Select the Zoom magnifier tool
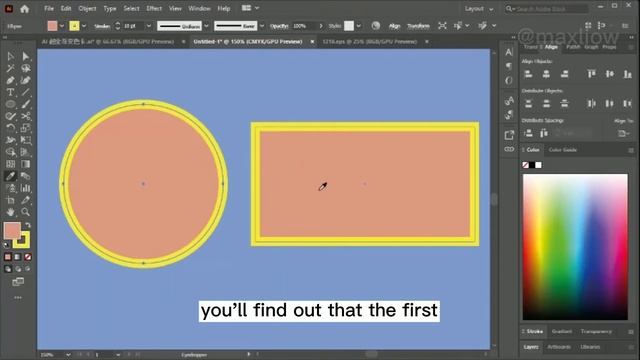Image resolution: width=640 pixels, height=360 pixels. (x=25, y=212)
